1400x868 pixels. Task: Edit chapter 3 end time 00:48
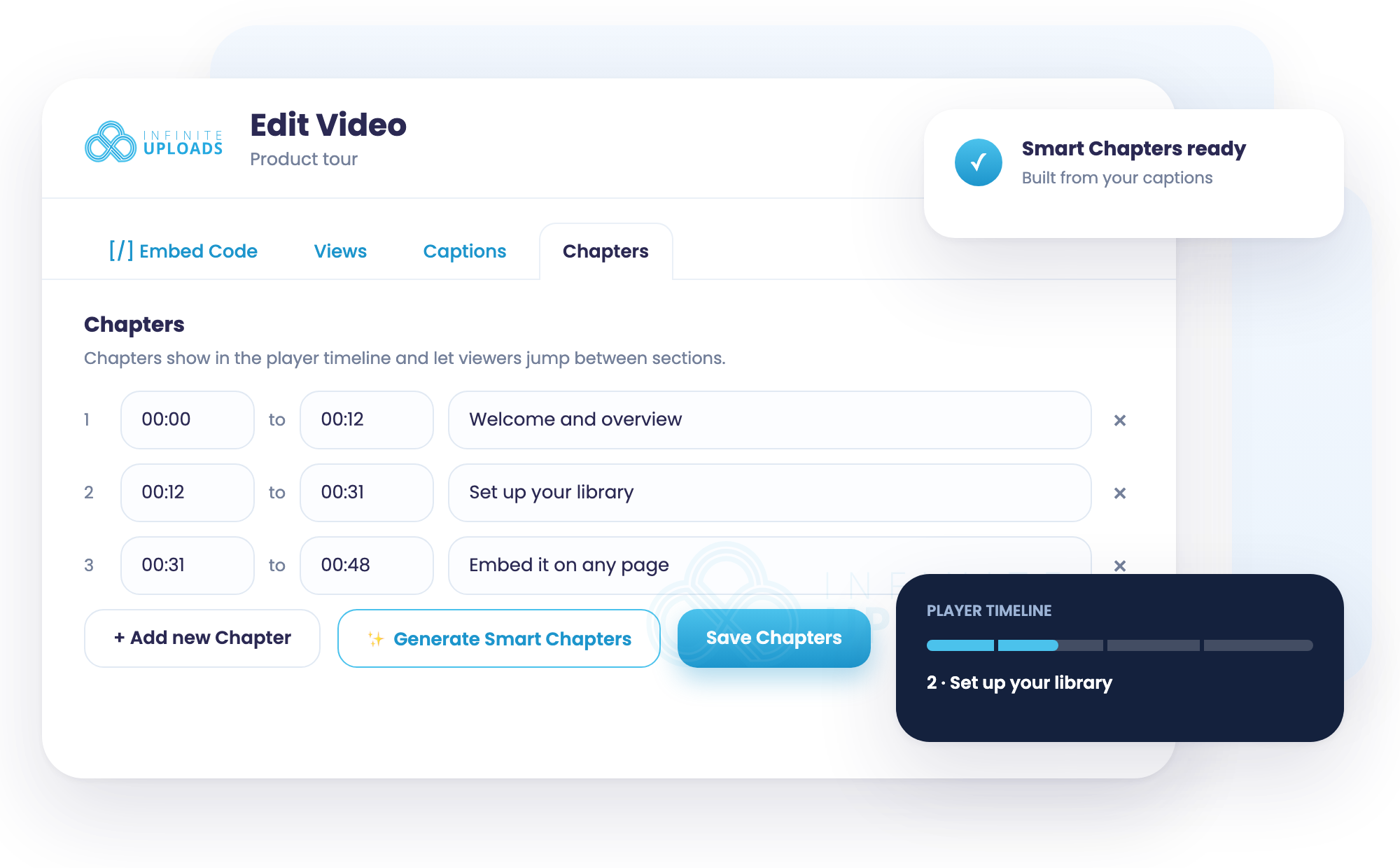(367, 566)
